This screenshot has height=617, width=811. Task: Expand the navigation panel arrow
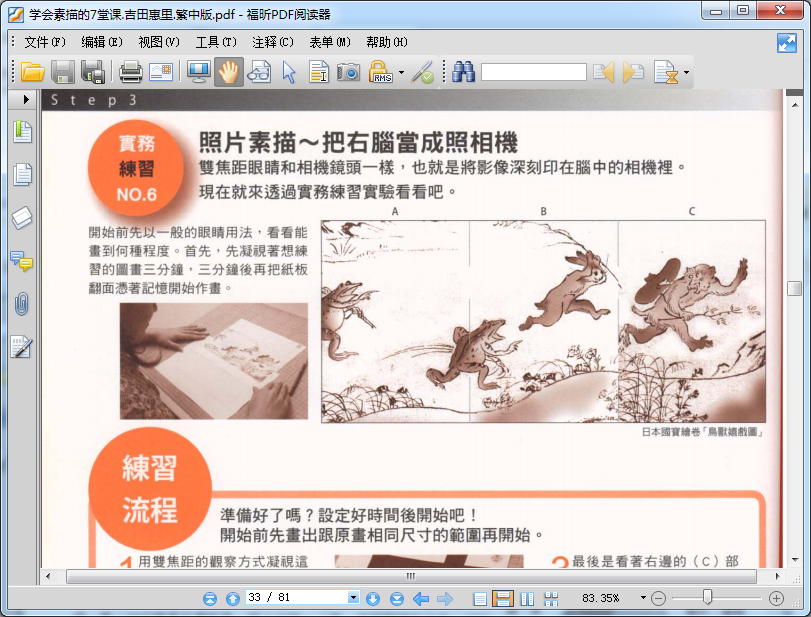26,99
